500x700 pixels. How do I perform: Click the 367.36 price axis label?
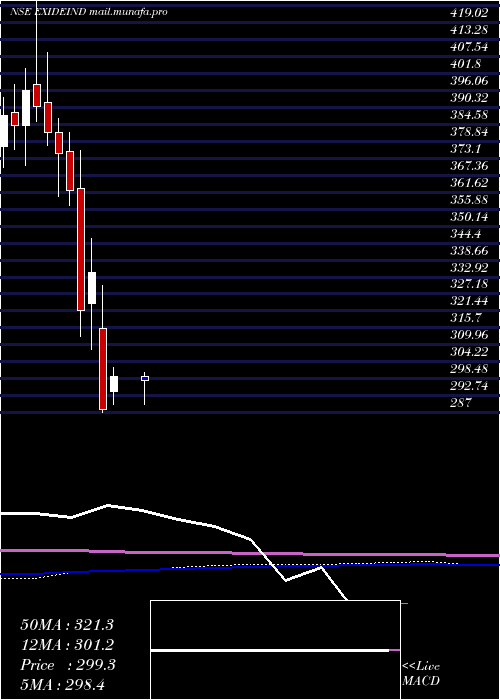[x=469, y=166]
